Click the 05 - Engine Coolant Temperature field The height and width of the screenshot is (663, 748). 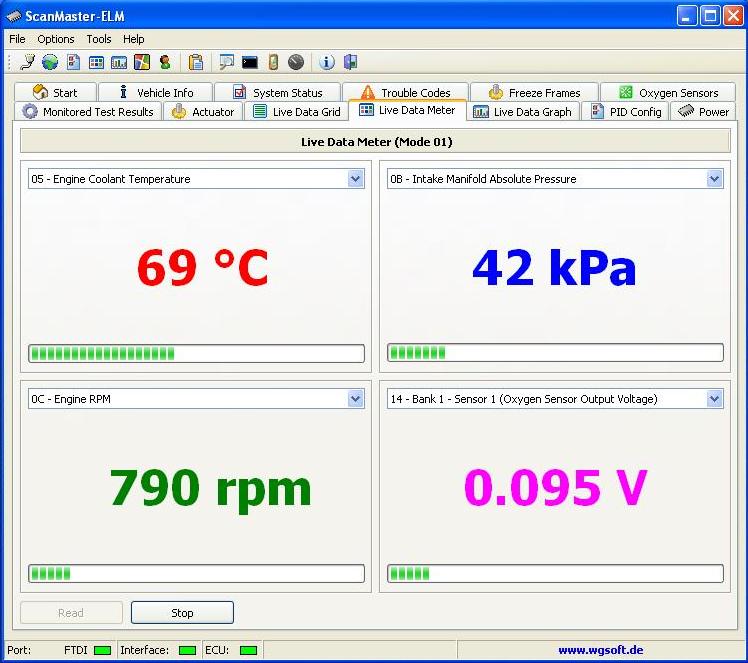197,179
